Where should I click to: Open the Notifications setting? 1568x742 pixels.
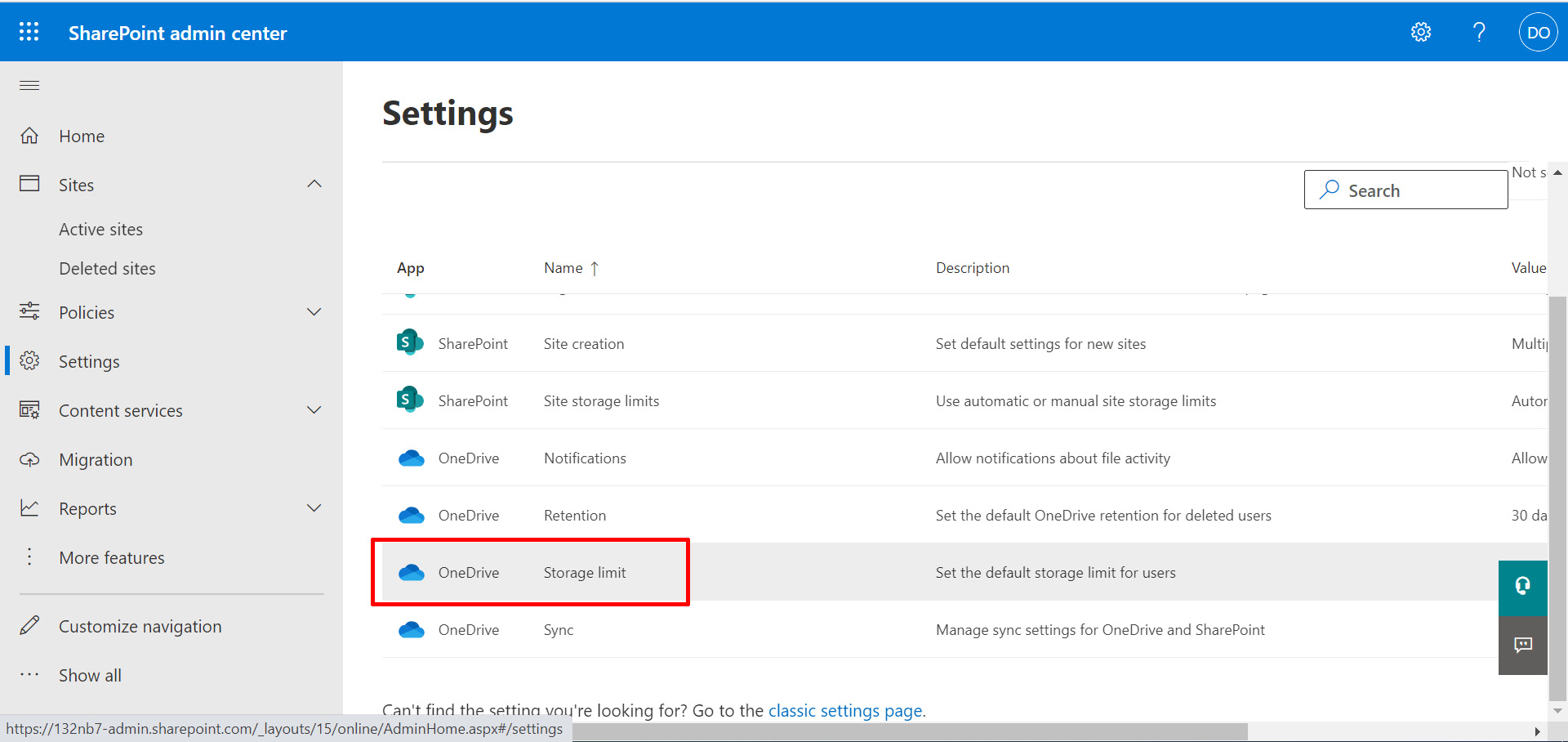585,458
